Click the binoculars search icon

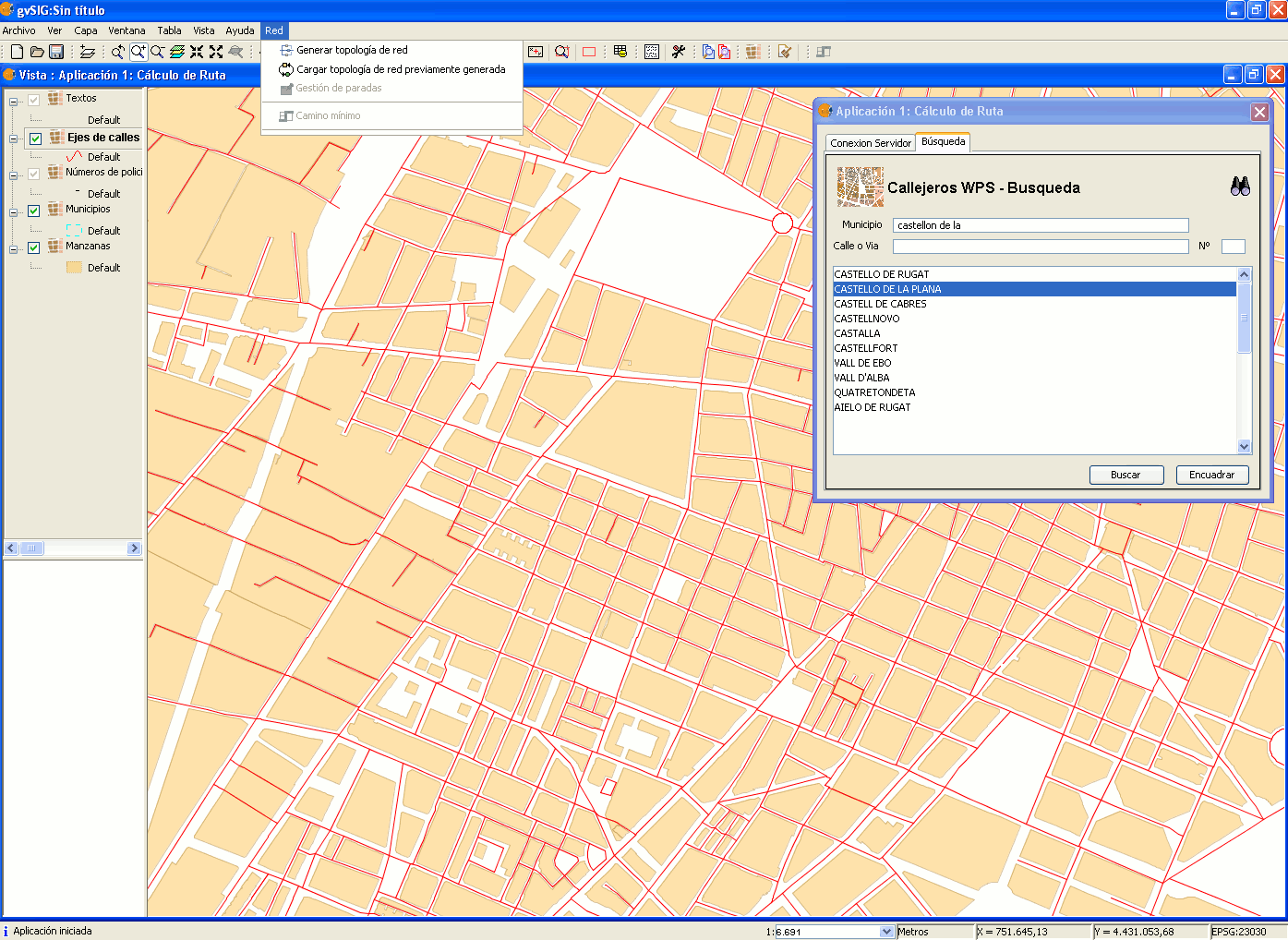(x=1240, y=186)
